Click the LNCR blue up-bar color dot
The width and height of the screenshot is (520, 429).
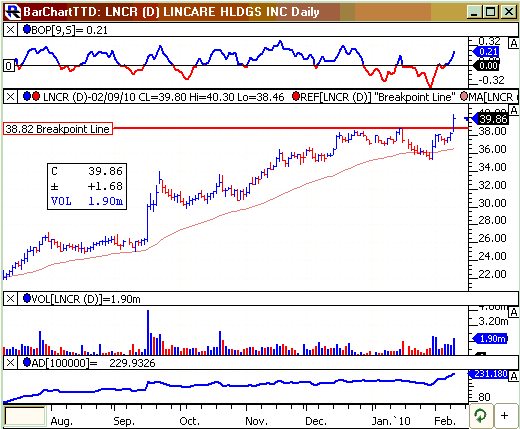(27, 97)
